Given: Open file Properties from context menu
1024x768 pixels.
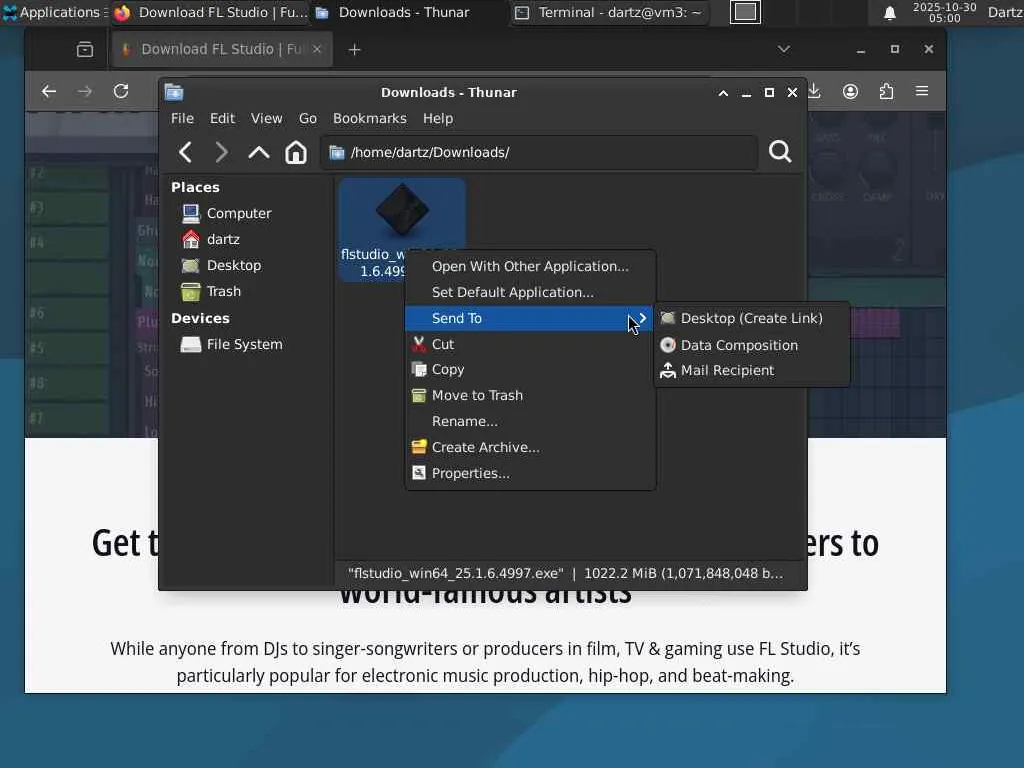Looking at the screenshot, I should (x=530, y=473).
